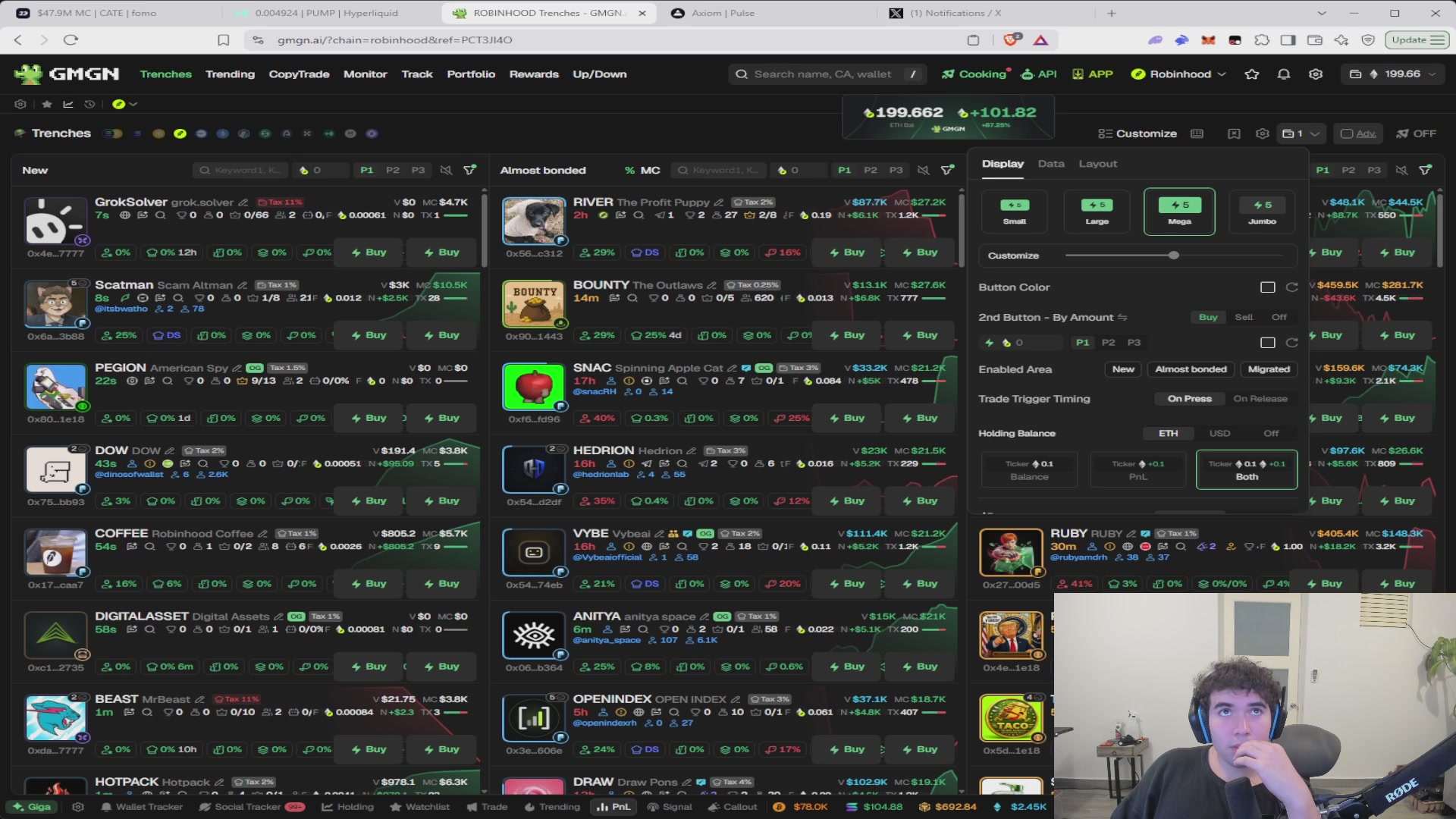Select the Jumbo button size
The width and height of the screenshot is (1456, 819).
1262,212
